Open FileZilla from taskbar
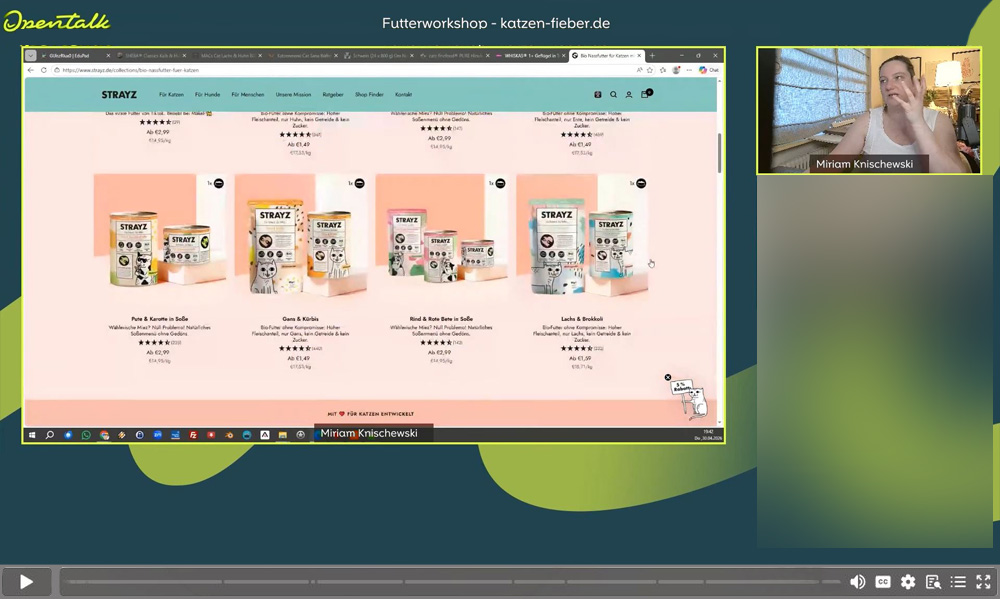 pyautogui.click(x=193, y=435)
